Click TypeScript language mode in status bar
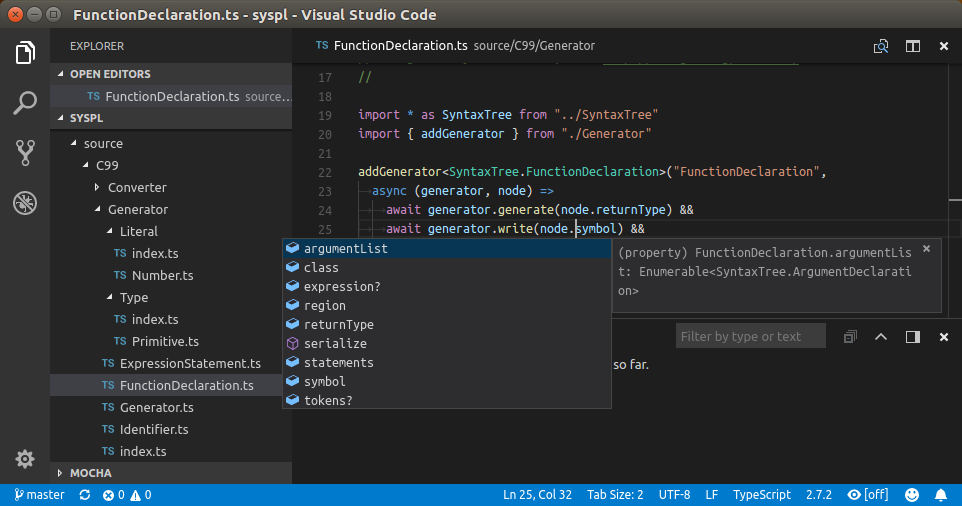The image size is (962, 506). [761, 495]
